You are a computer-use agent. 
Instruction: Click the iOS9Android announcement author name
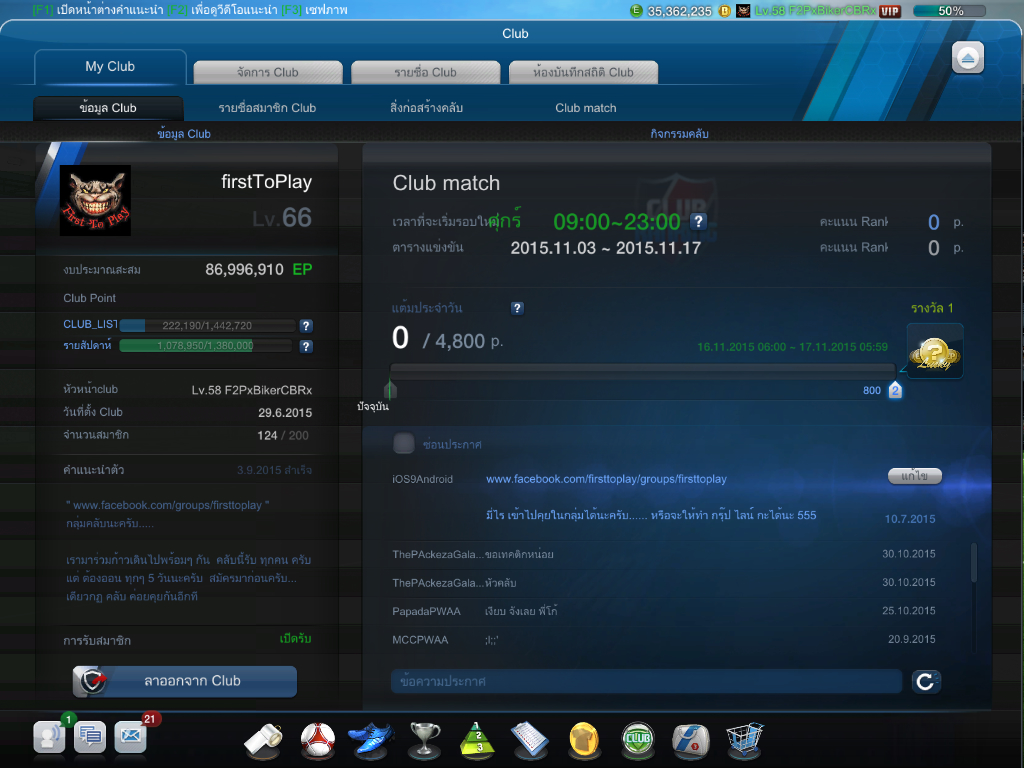coord(423,479)
